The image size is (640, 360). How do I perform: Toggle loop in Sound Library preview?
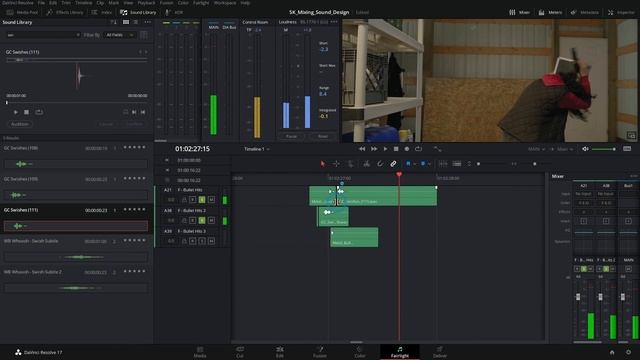(39, 112)
